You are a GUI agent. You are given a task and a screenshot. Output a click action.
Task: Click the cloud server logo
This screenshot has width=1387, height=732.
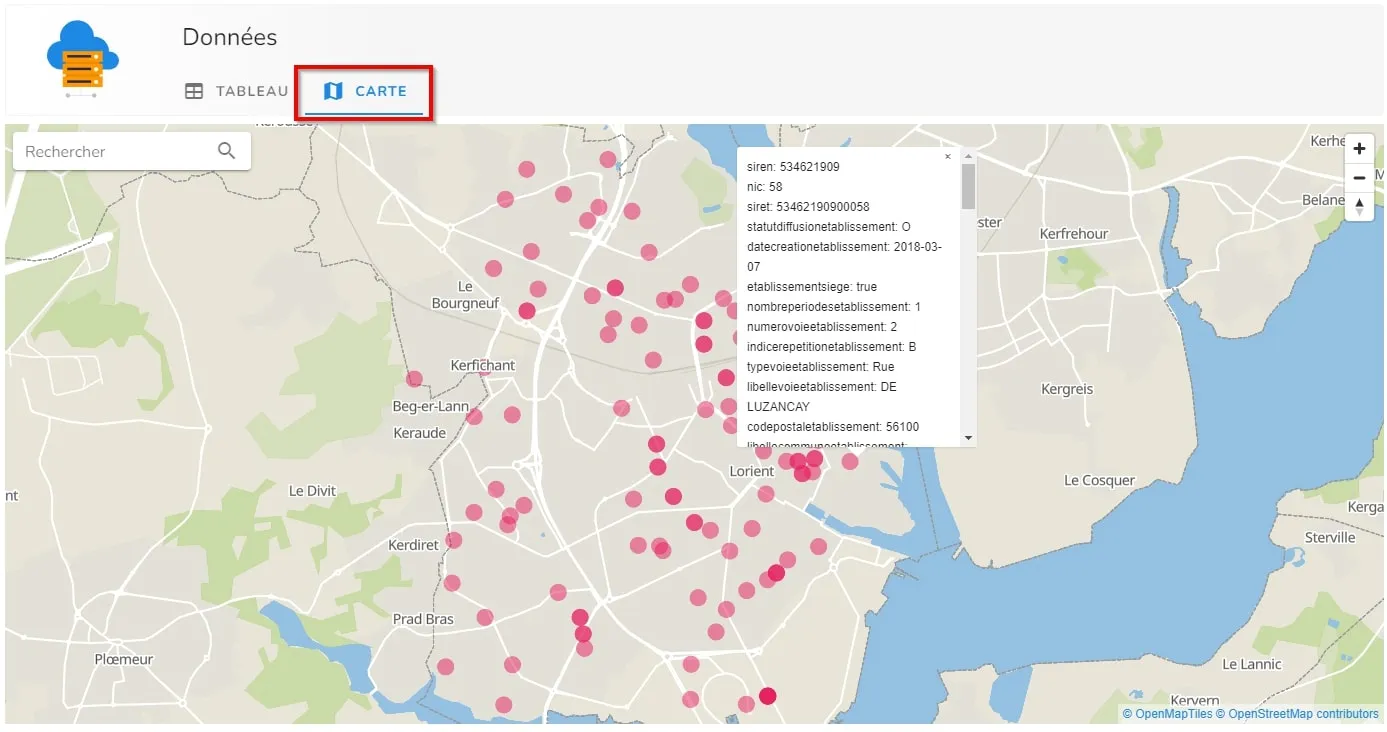(83, 58)
